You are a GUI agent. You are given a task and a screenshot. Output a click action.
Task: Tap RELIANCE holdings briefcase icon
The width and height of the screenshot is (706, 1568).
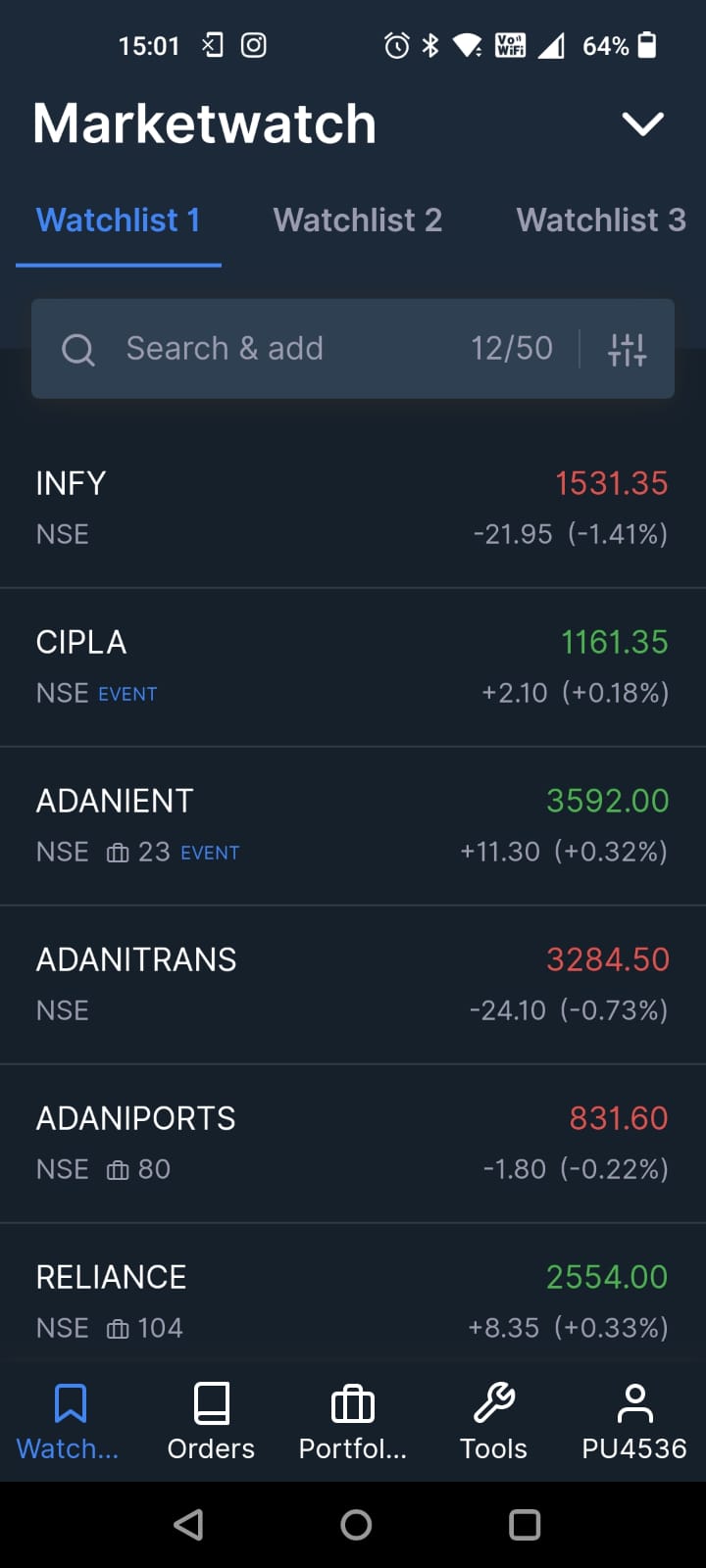tap(118, 1329)
